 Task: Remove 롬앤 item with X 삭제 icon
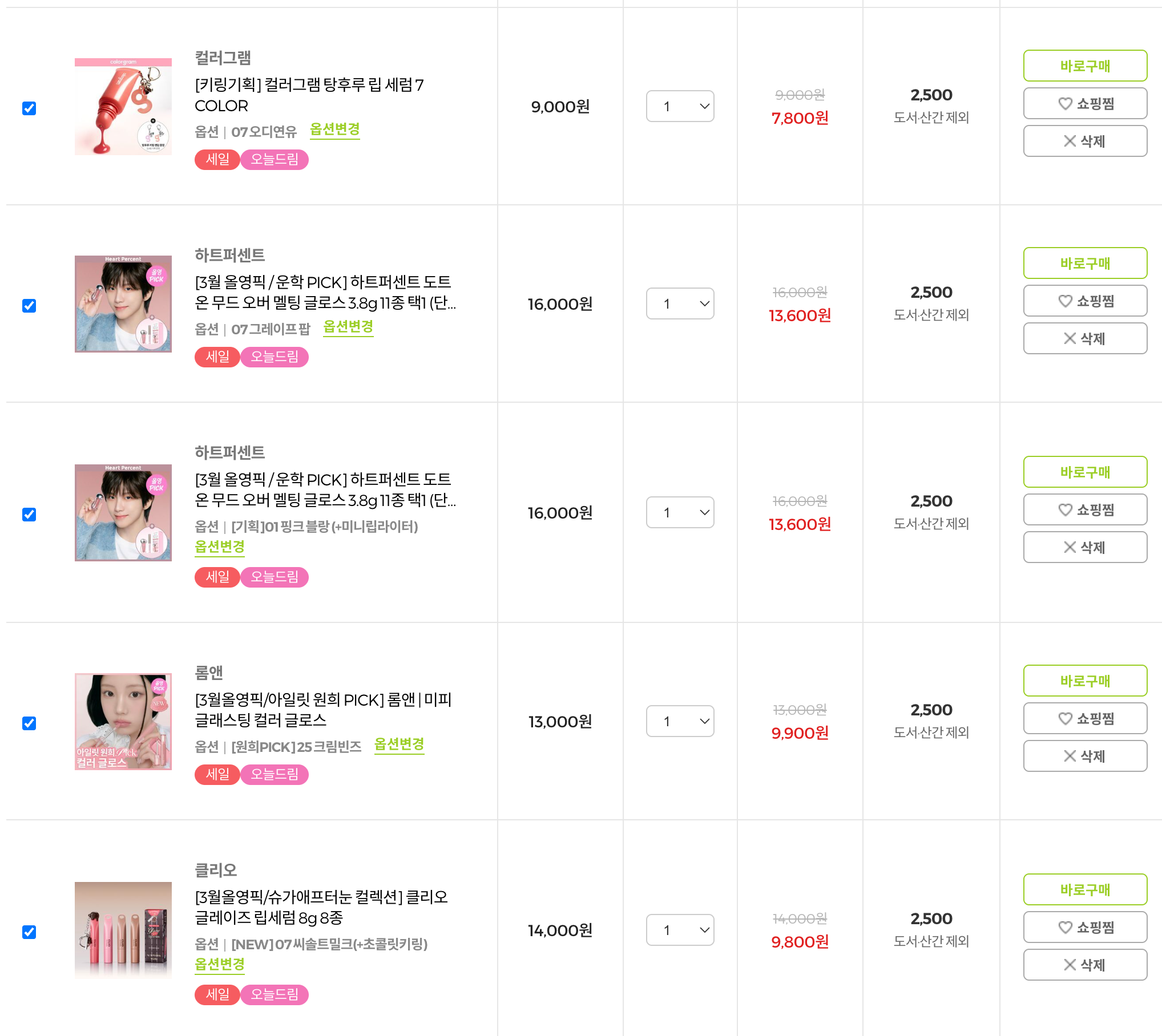pos(1070,756)
